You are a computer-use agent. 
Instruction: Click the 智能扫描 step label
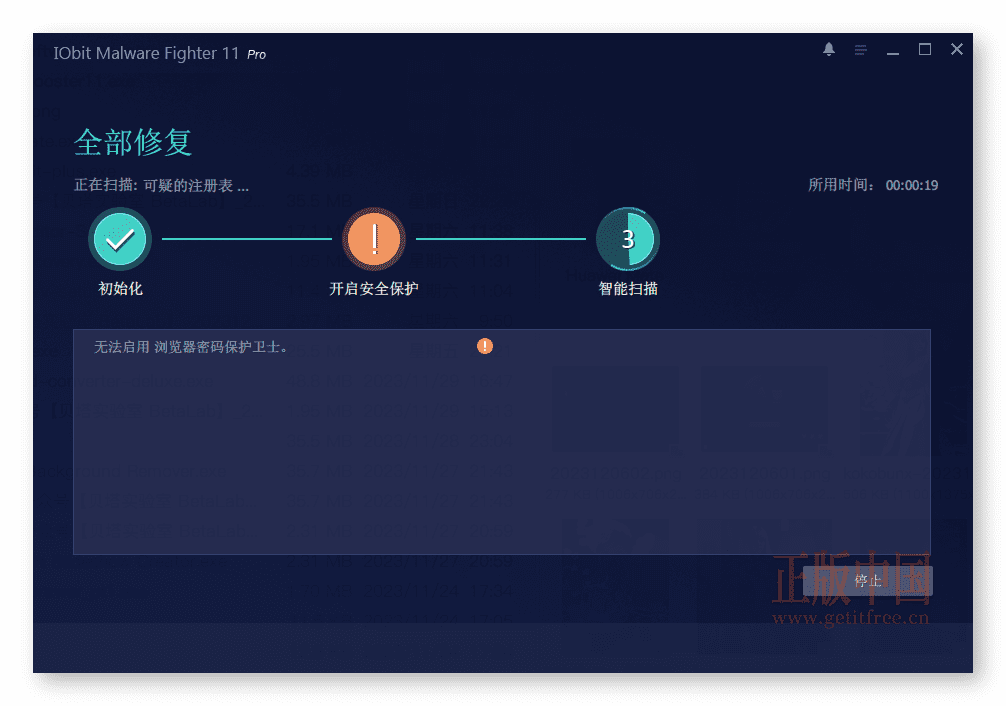[x=627, y=289]
